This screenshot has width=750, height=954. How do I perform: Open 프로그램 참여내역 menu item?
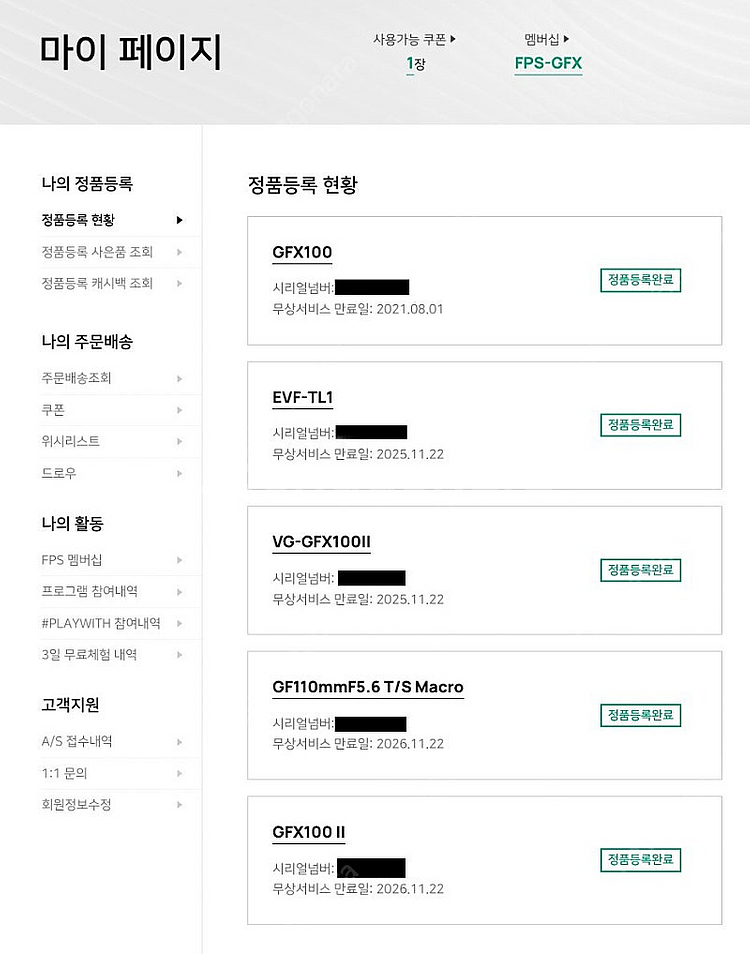pos(90,592)
